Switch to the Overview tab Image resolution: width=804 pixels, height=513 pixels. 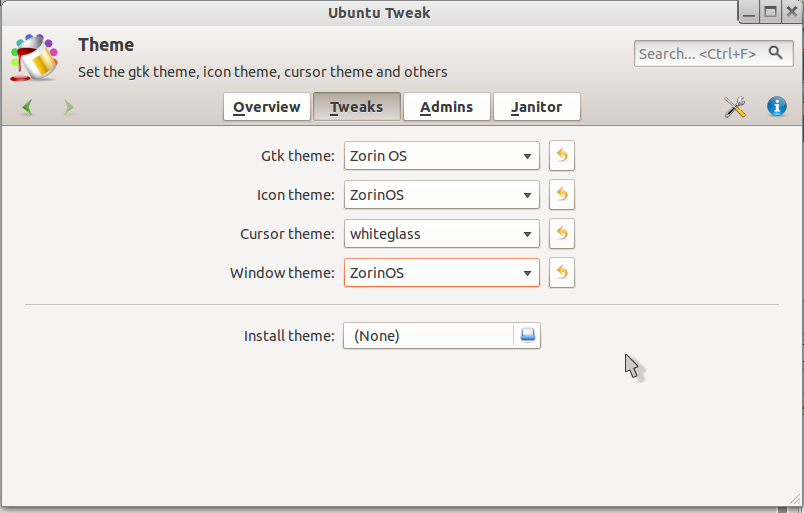pyautogui.click(x=266, y=107)
